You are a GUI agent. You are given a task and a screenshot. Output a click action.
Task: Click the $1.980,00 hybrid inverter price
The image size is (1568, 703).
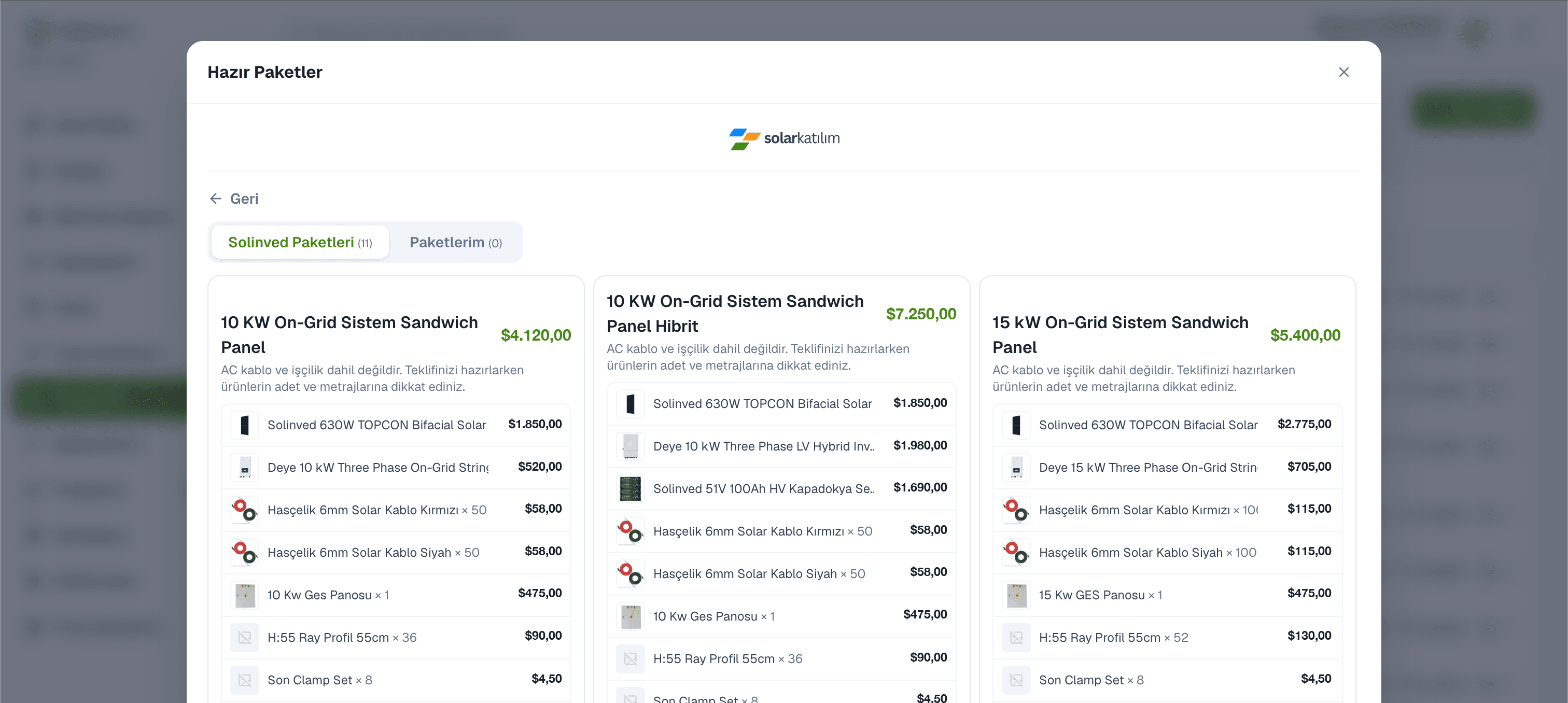tap(920, 445)
